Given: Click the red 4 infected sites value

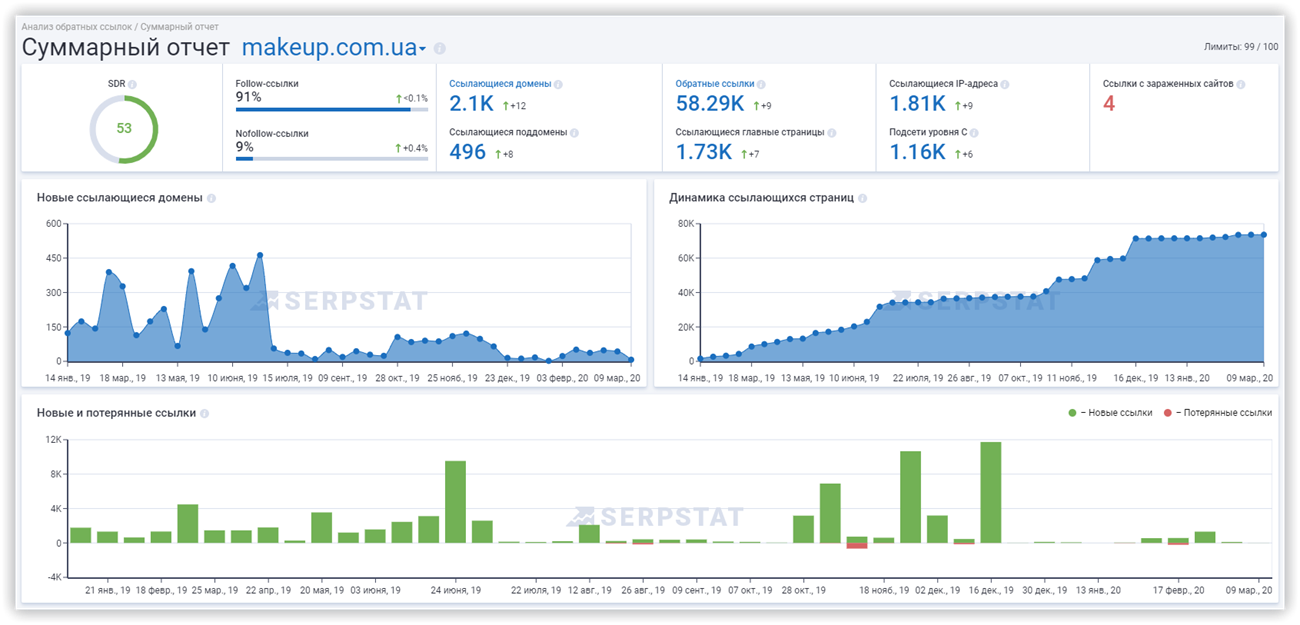Looking at the screenshot, I should click(x=1109, y=104).
